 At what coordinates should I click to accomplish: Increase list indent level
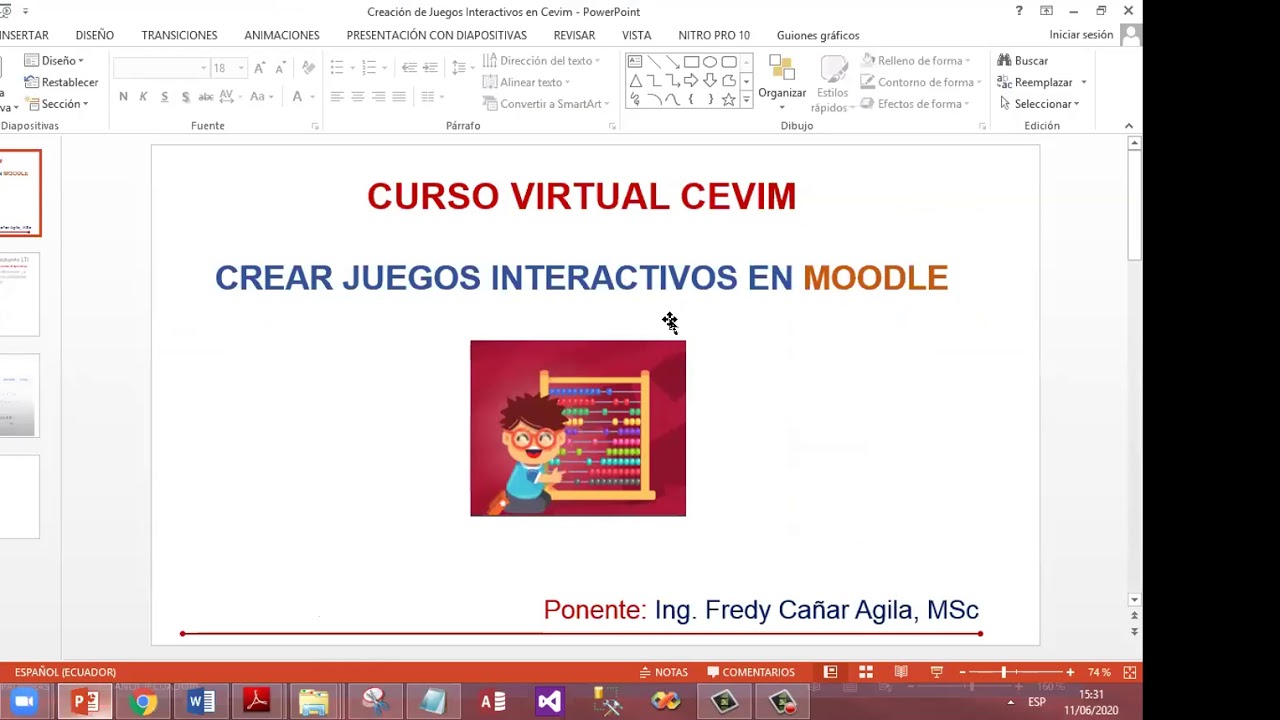[x=430, y=68]
